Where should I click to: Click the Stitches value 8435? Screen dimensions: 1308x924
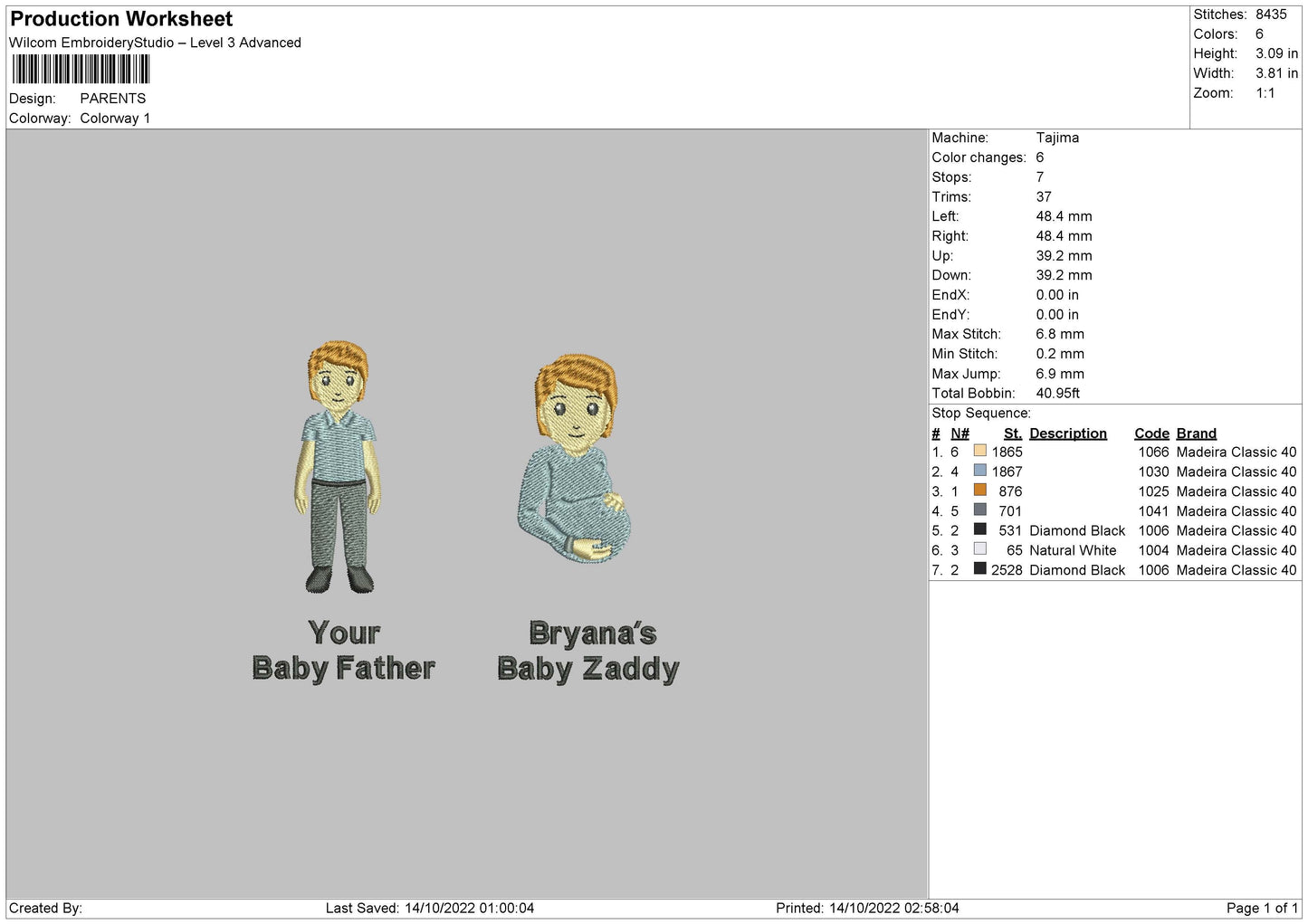tap(1271, 14)
